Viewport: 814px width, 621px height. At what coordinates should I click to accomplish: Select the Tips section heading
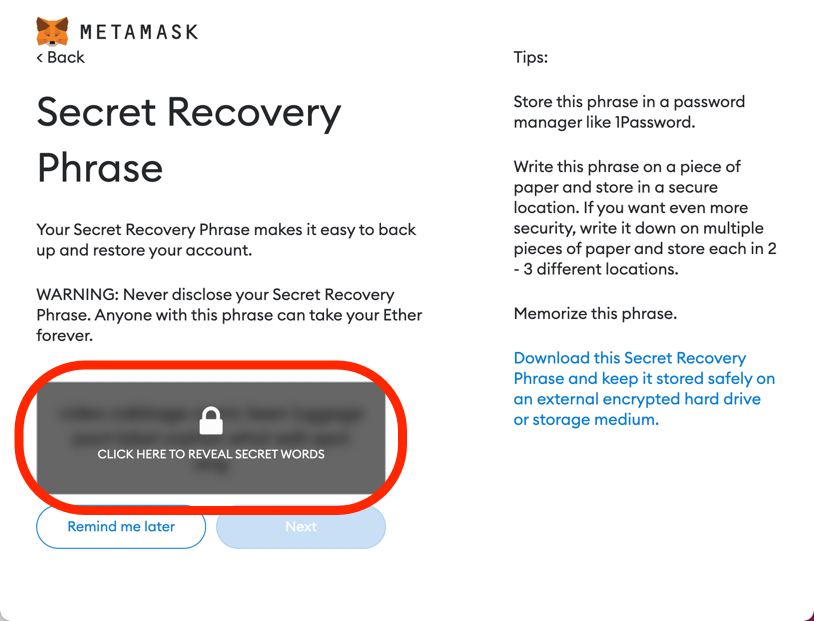click(x=528, y=57)
